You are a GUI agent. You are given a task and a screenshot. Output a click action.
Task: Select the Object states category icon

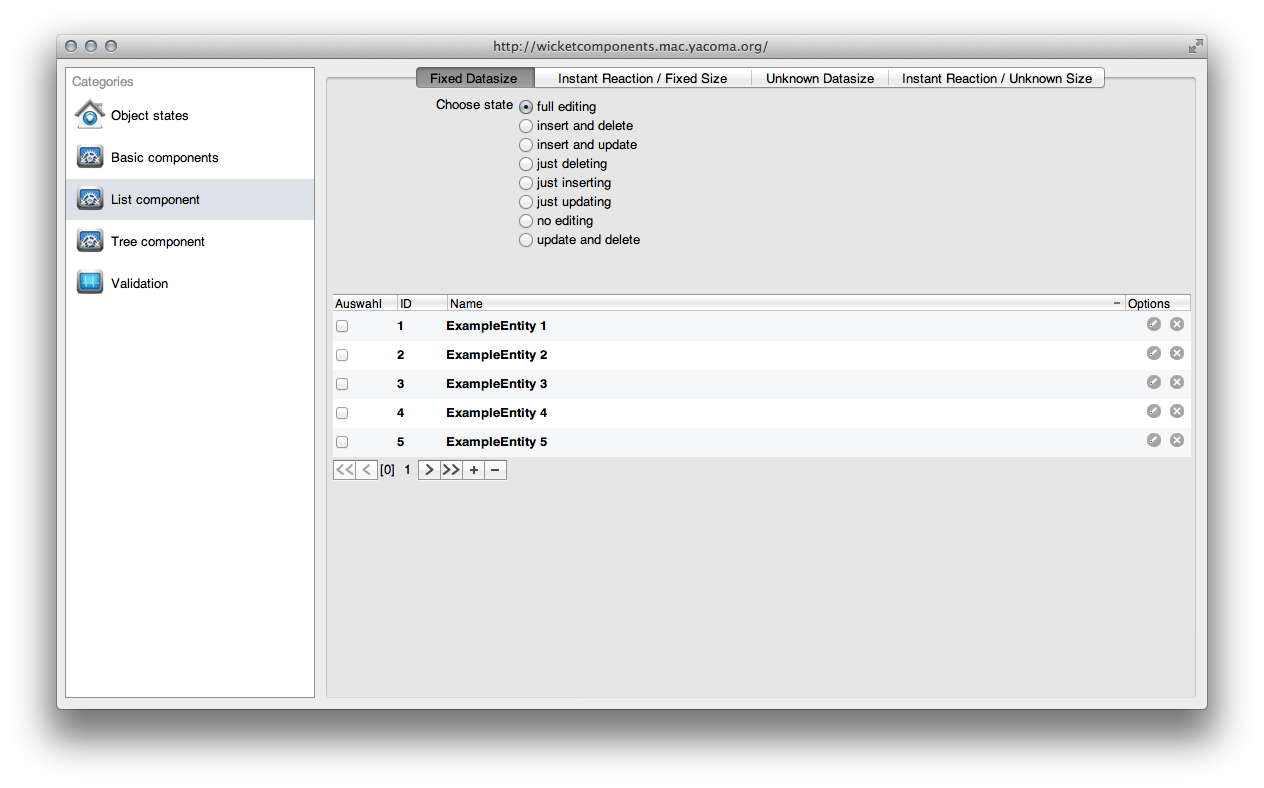(89, 114)
